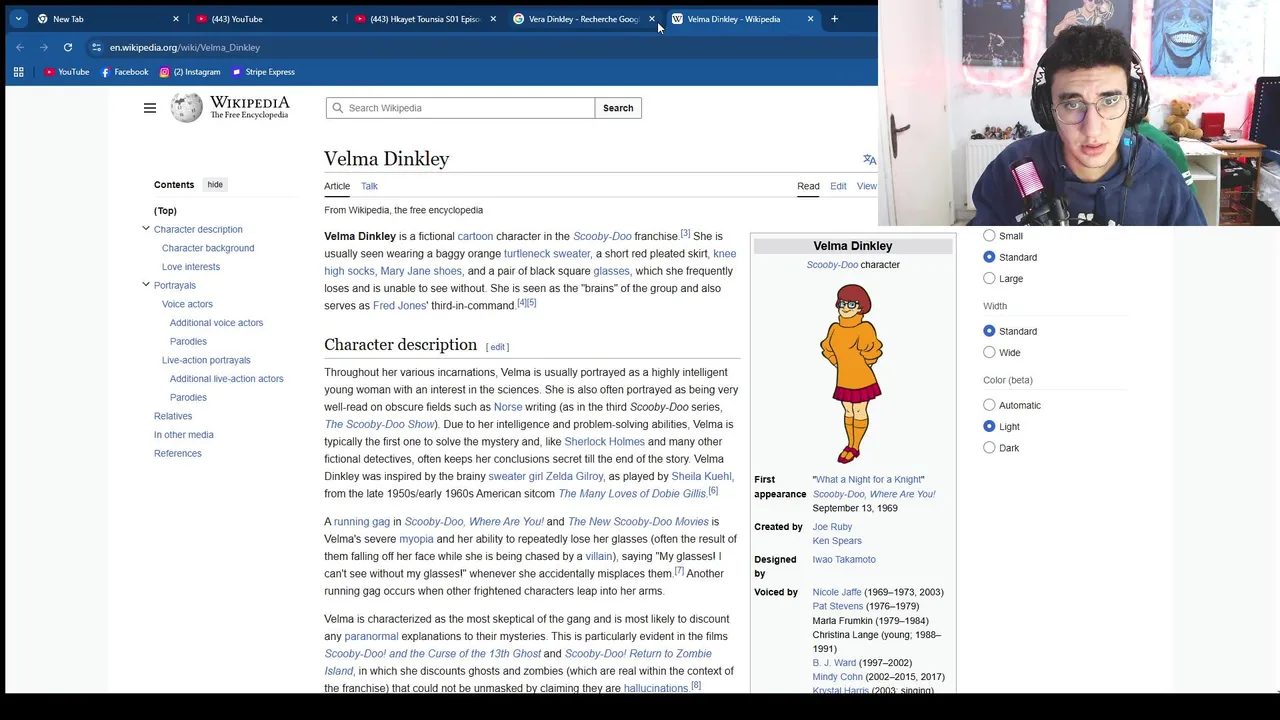Open the Sherlock Holmes link
1280x720 pixels.
point(604,442)
